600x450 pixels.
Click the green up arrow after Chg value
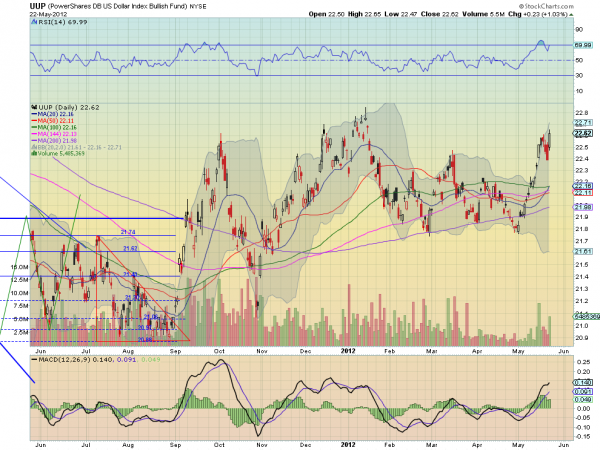(572, 15)
